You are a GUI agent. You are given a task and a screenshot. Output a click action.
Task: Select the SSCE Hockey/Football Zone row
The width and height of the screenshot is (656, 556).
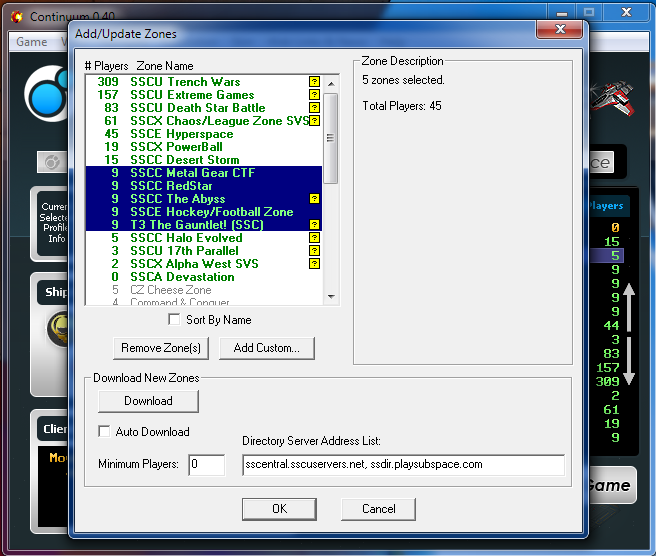pyautogui.click(x=204, y=211)
